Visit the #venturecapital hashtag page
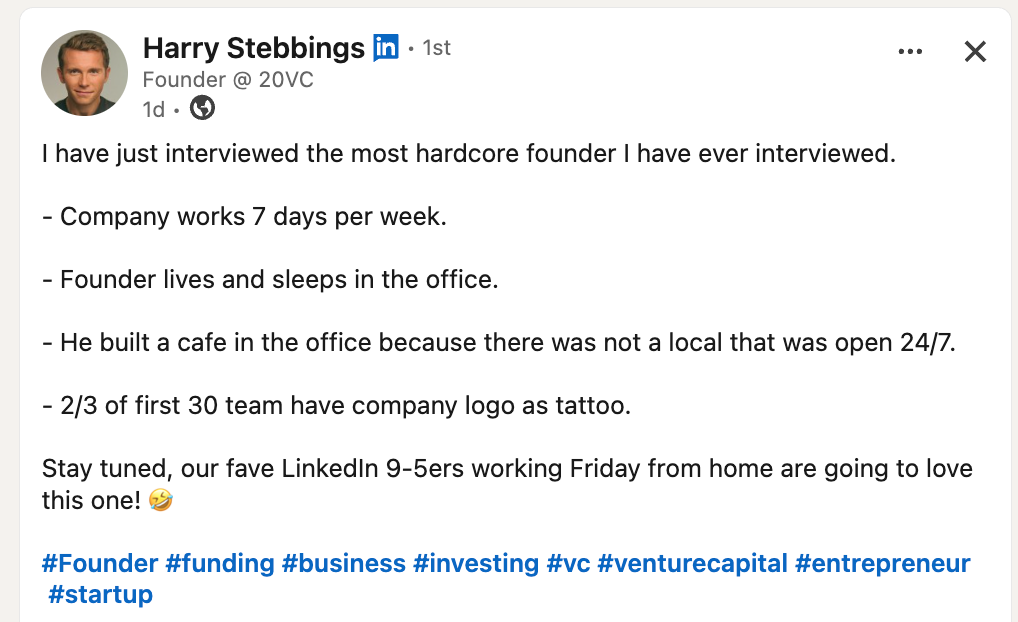The image size is (1018, 622). click(x=692, y=563)
